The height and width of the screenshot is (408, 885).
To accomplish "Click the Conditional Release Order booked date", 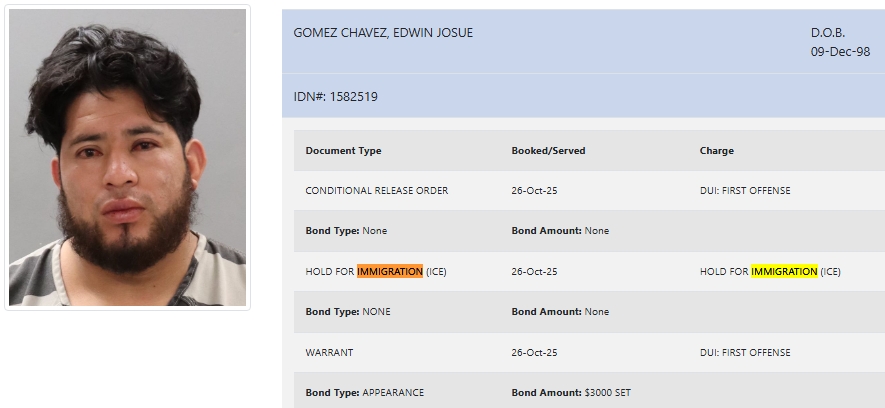I will point(534,191).
